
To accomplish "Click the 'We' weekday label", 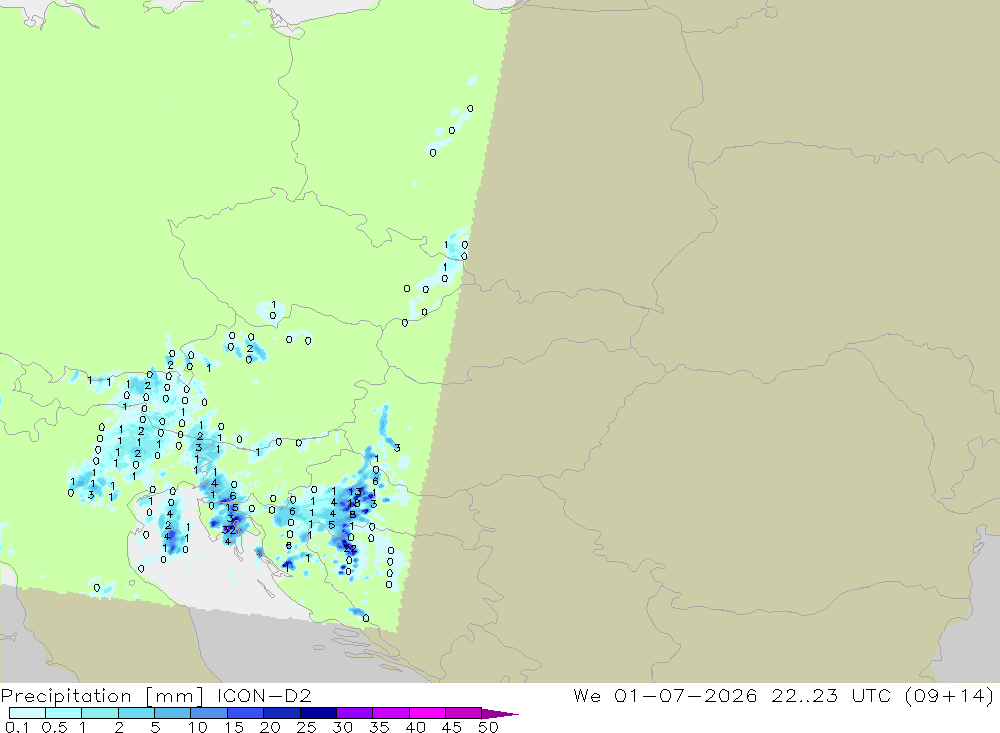I will (x=587, y=695).
